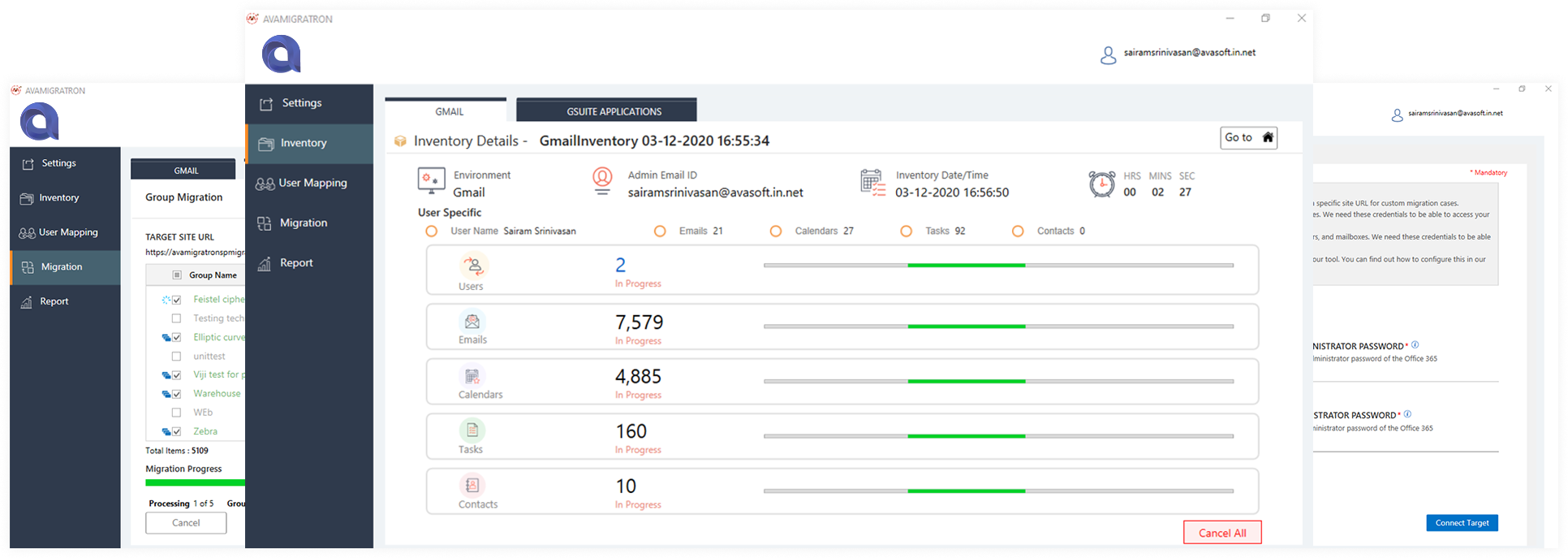
Task: Click the alarm clock timer icon
Action: pyautogui.click(x=1101, y=184)
